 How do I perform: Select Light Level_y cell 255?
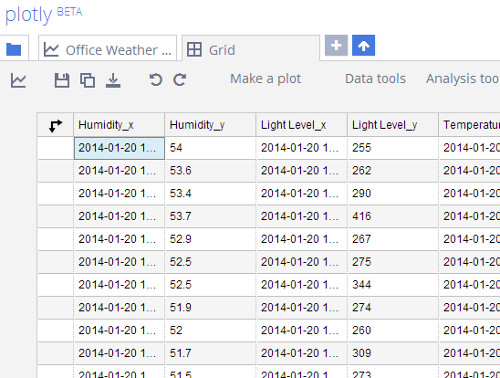(x=393, y=148)
